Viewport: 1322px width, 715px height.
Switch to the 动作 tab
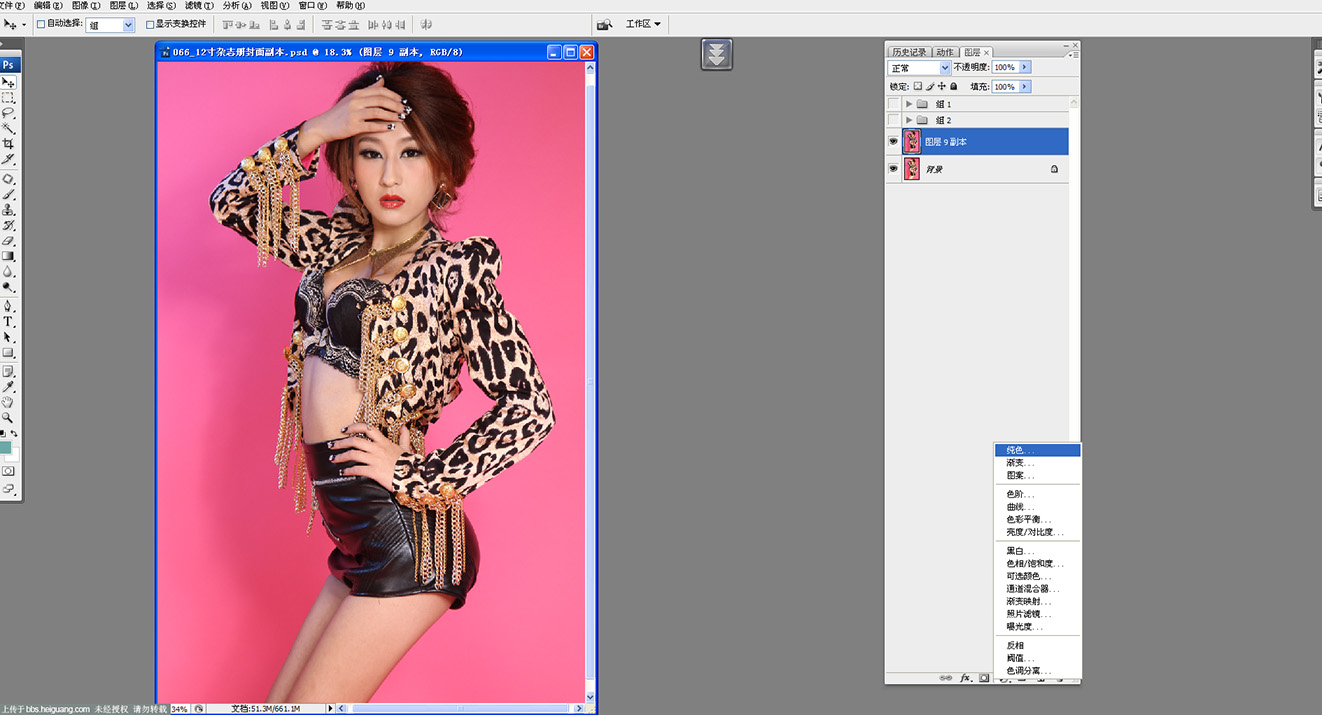click(x=945, y=52)
